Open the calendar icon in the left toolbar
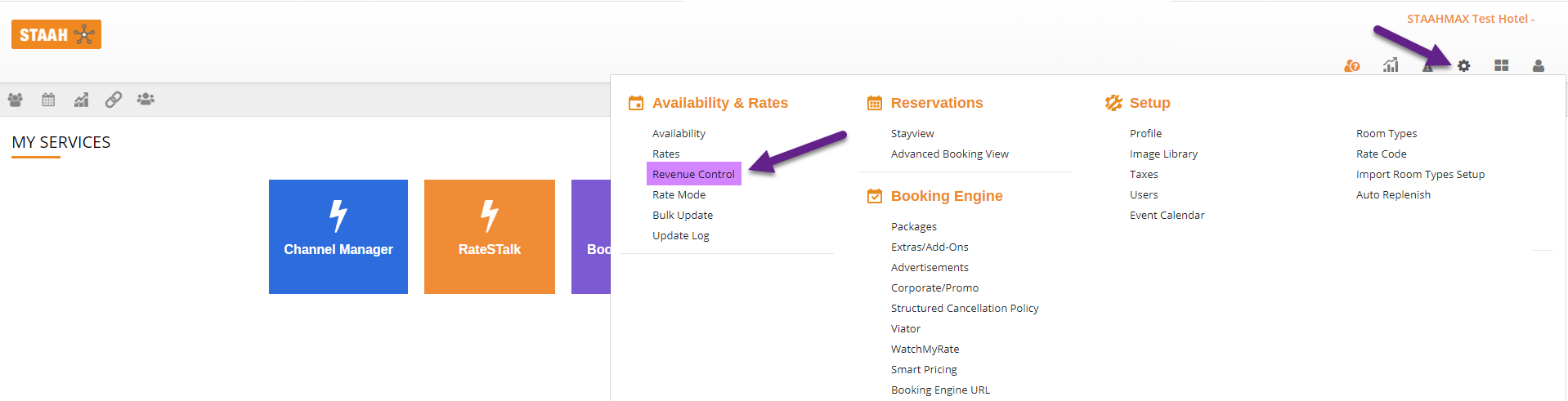The image size is (1568, 401). coord(48,100)
